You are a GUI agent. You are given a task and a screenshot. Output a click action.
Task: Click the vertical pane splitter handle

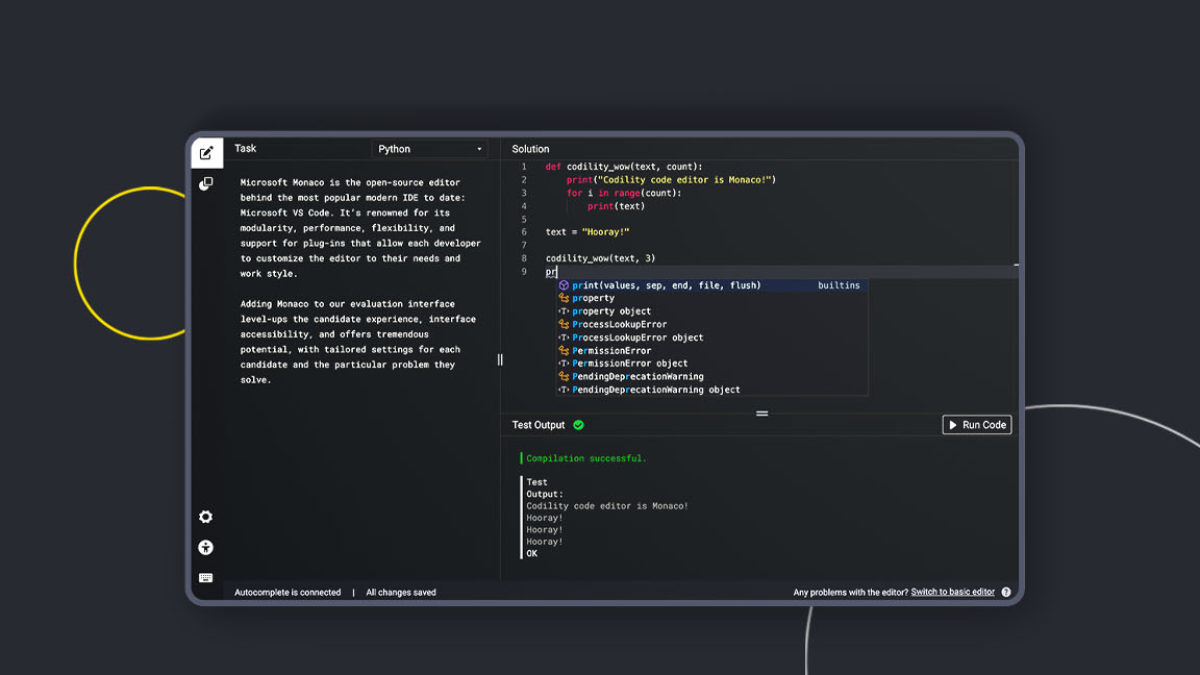(x=500, y=360)
